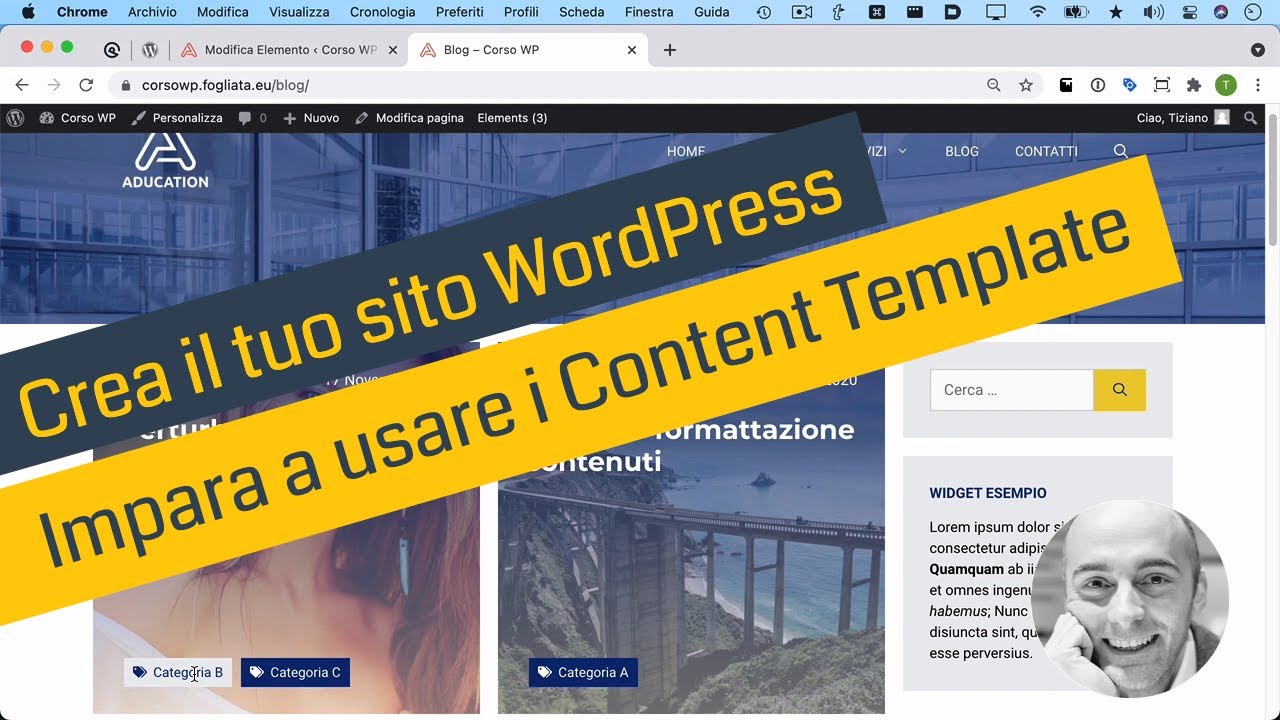This screenshot has height=720, width=1280.
Task: Click inside the Cerca search field
Action: (x=1010, y=389)
